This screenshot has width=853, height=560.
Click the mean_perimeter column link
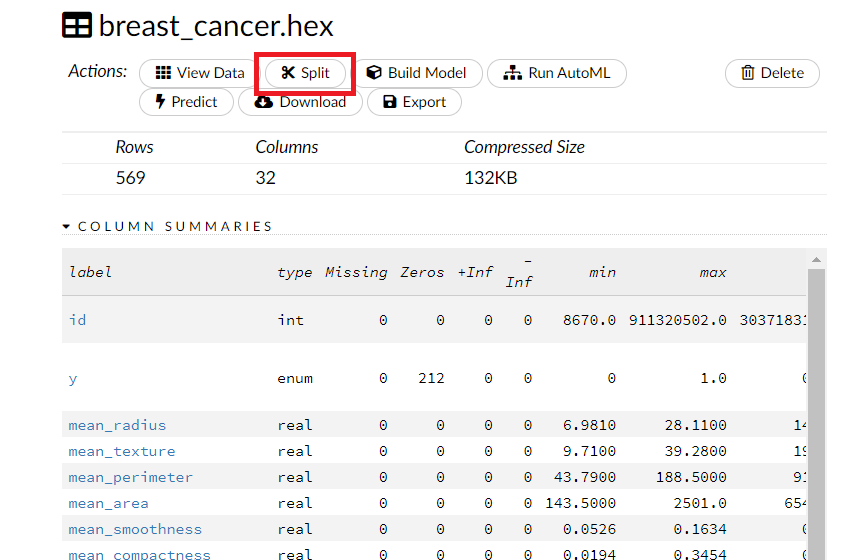click(x=130, y=477)
